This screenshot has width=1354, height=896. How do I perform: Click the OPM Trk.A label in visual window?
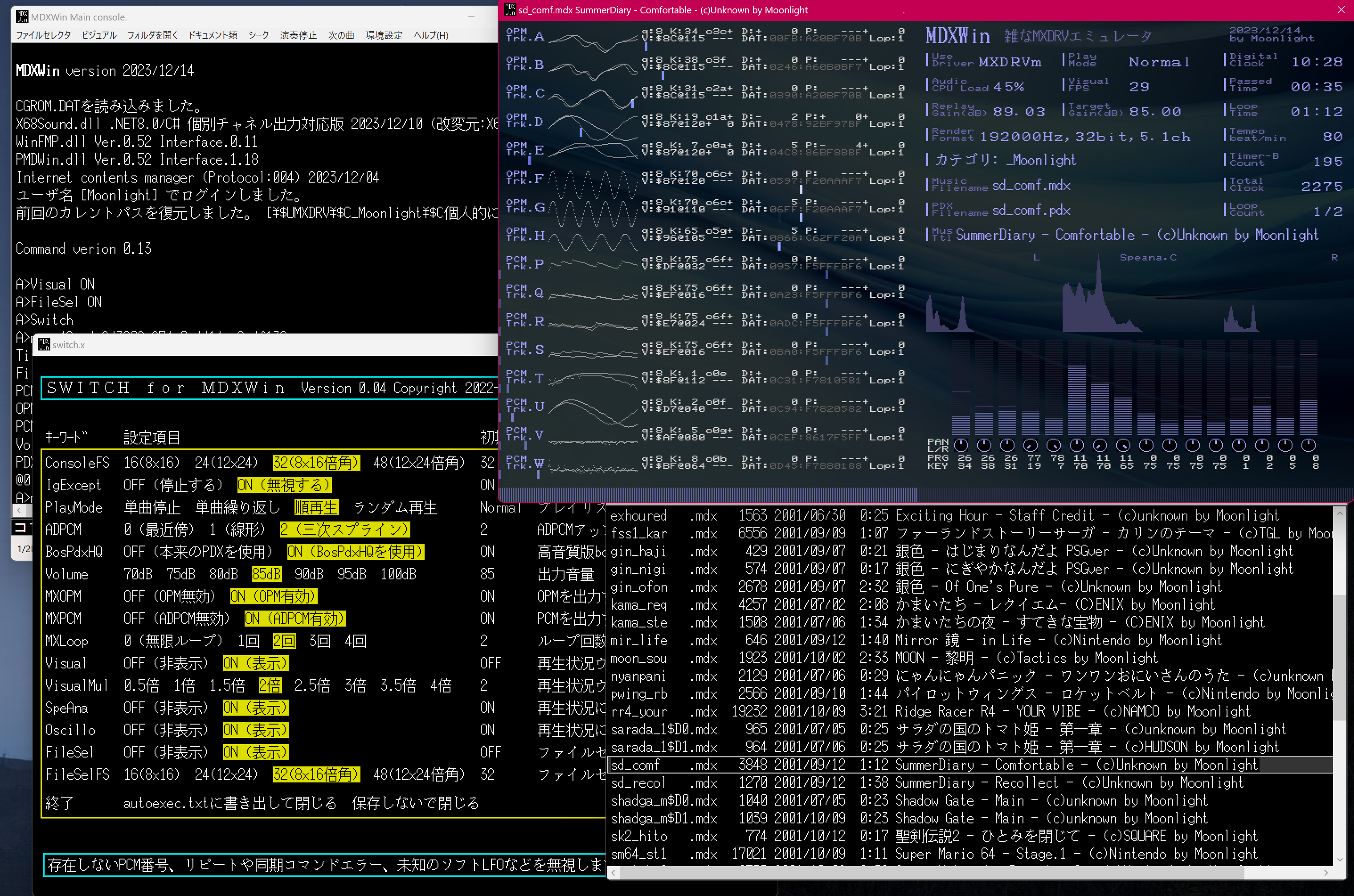pyautogui.click(x=525, y=36)
